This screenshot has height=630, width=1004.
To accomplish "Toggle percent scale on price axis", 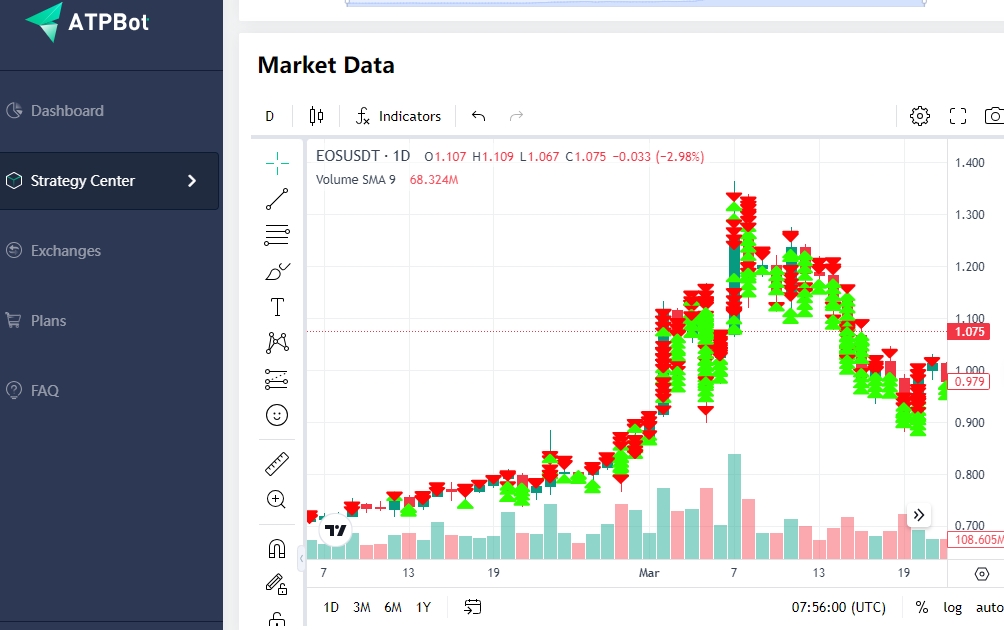I will point(921,607).
